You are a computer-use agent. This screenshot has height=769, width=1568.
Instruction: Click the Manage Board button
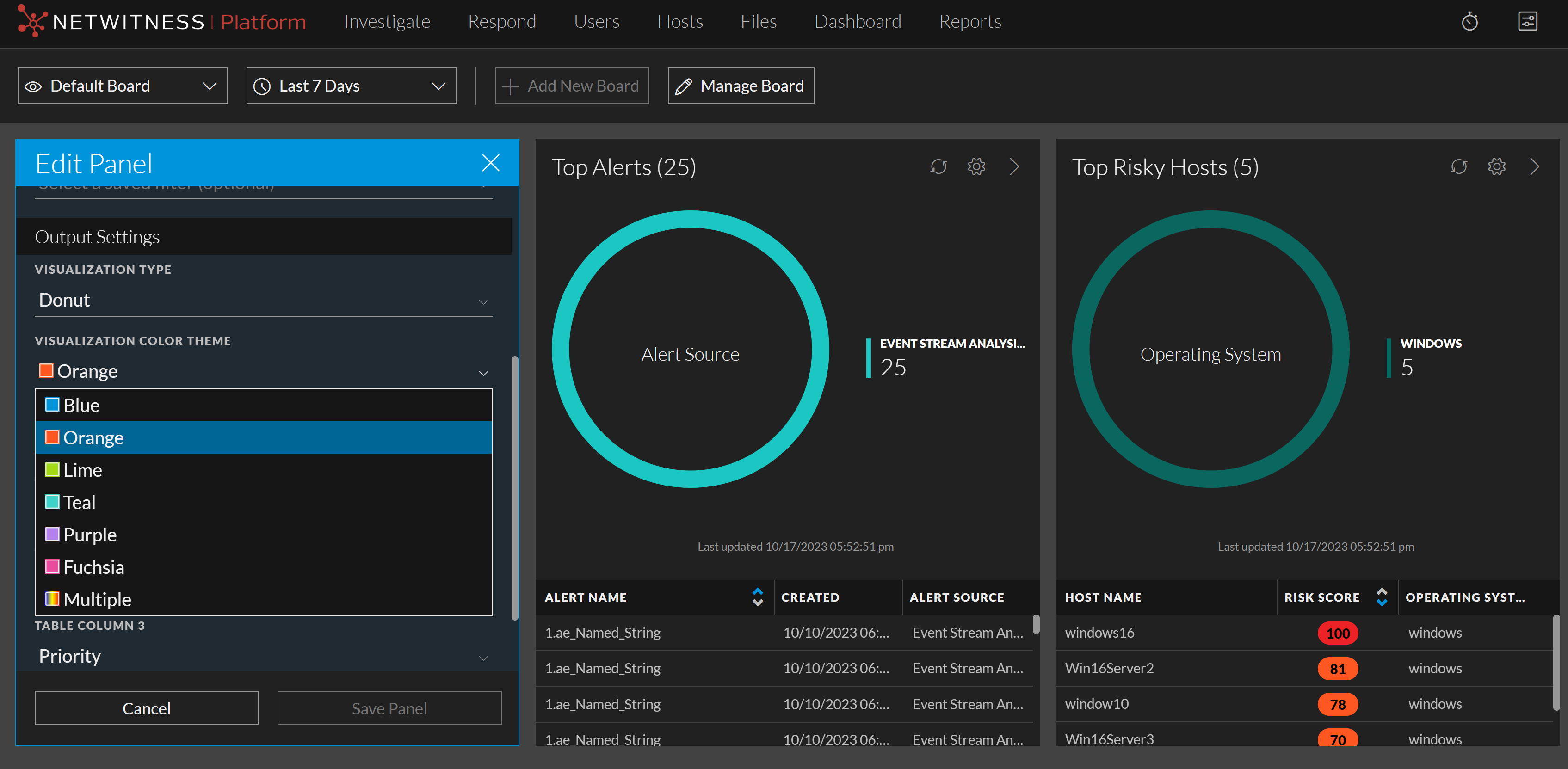[x=740, y=86]
